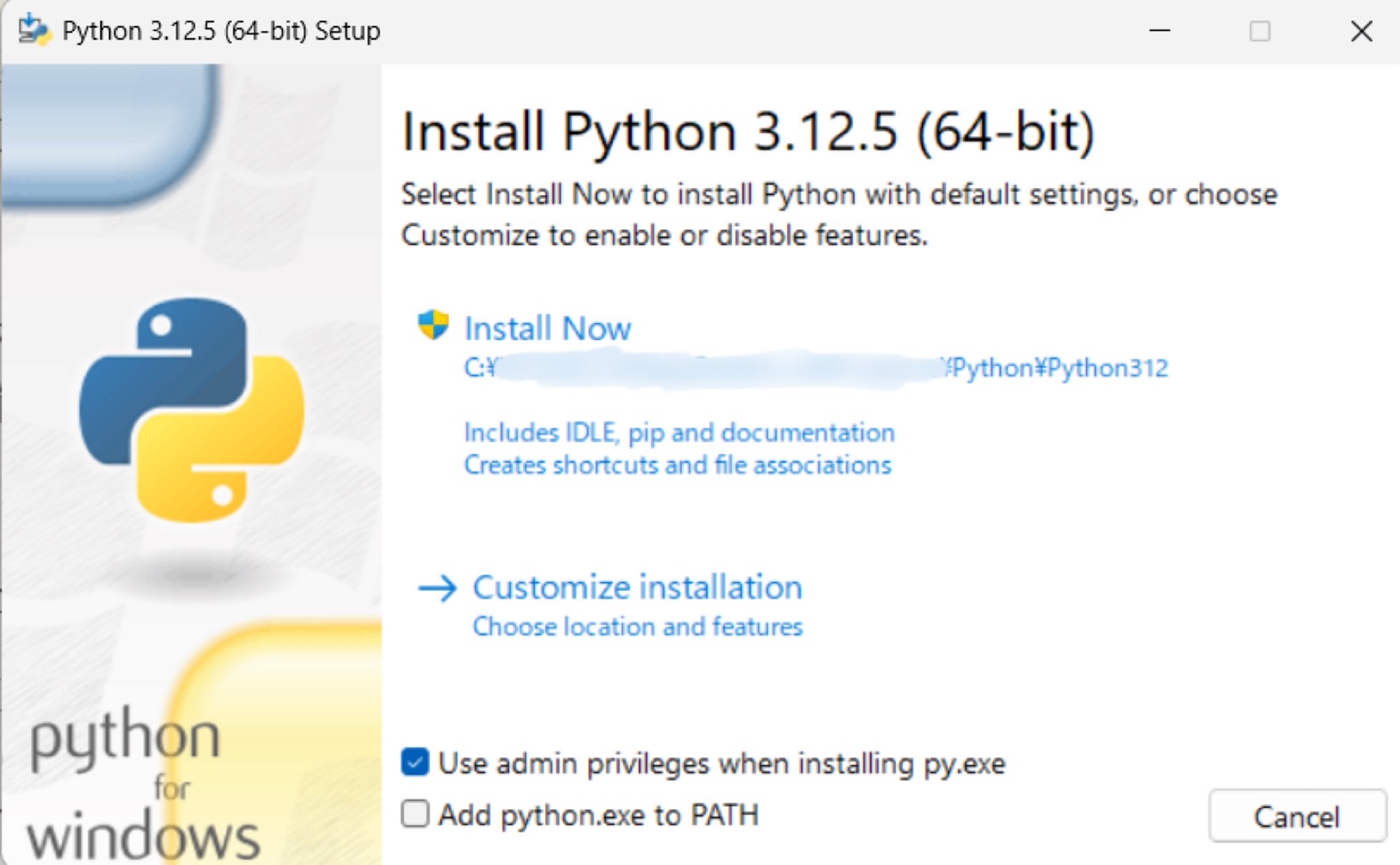
Task: Click the 'Install Python 3.12.5 (64-bit)' heading
Action: coord(750,131)
